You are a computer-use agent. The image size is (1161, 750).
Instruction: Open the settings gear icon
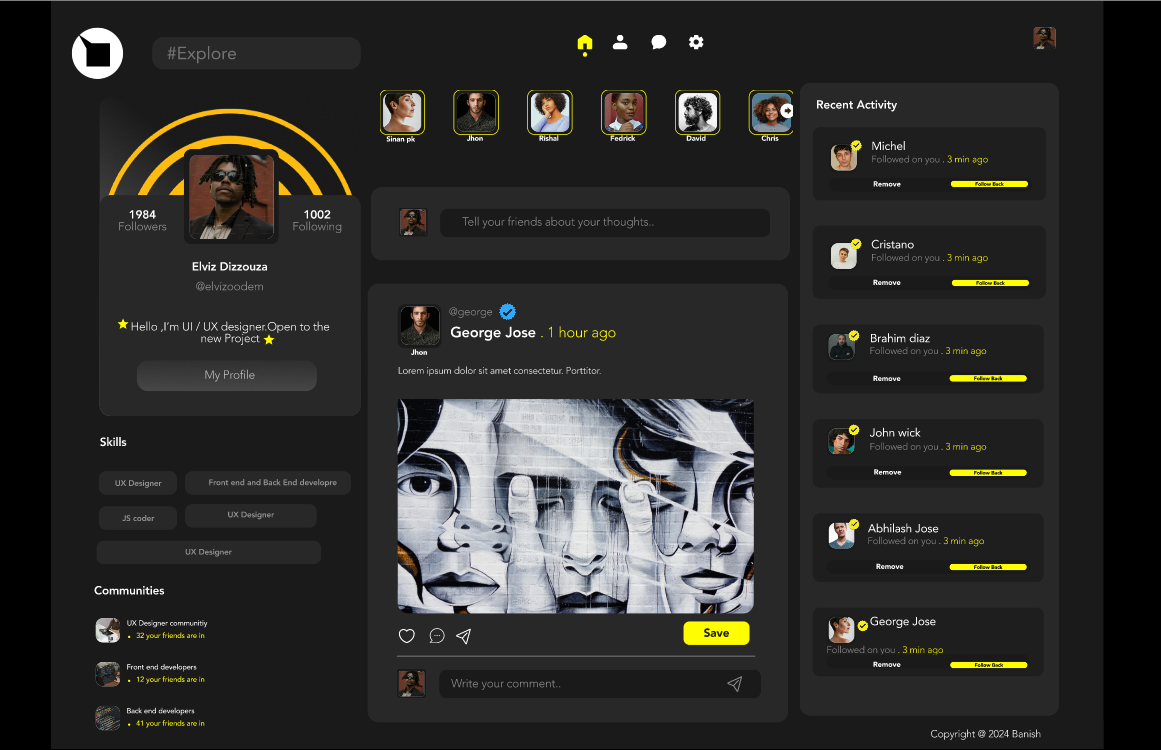(696, 42)
